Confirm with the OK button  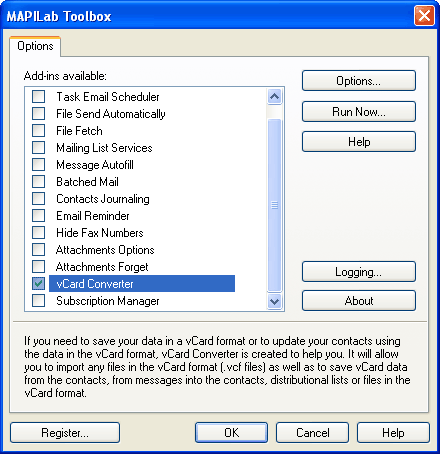pyautogui.click(x=231, y=433)
